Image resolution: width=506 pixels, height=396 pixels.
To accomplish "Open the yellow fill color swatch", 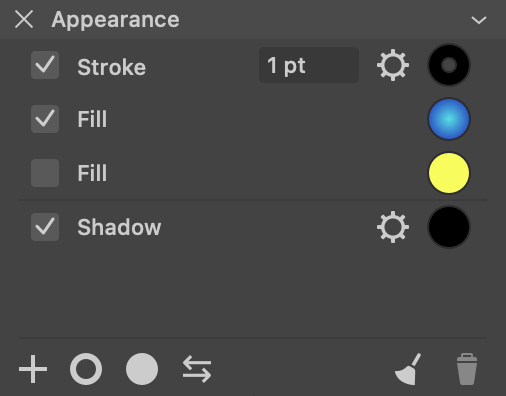I will [x=449, y=173].
